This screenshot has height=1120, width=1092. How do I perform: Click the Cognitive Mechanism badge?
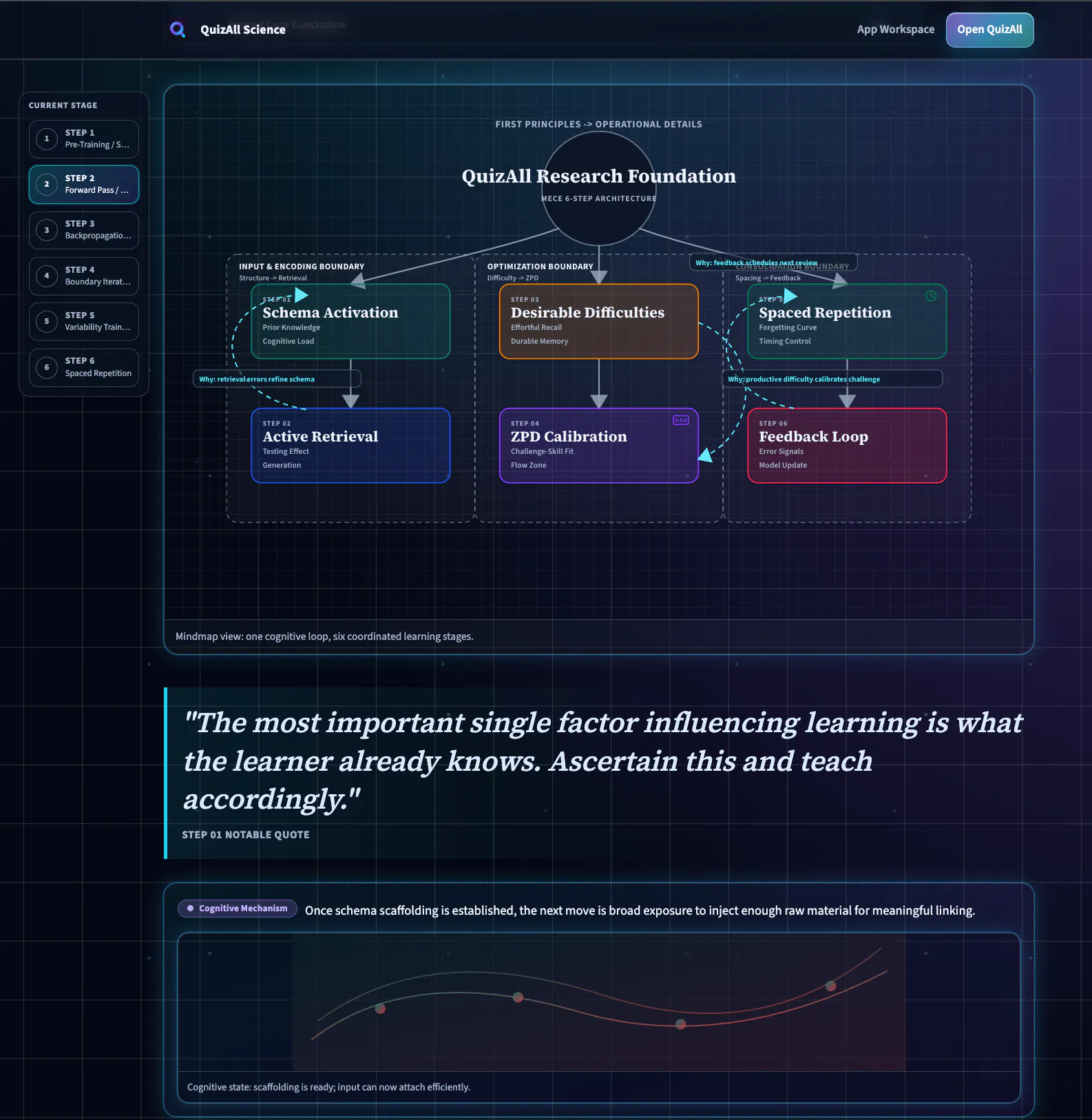(238, 909)
